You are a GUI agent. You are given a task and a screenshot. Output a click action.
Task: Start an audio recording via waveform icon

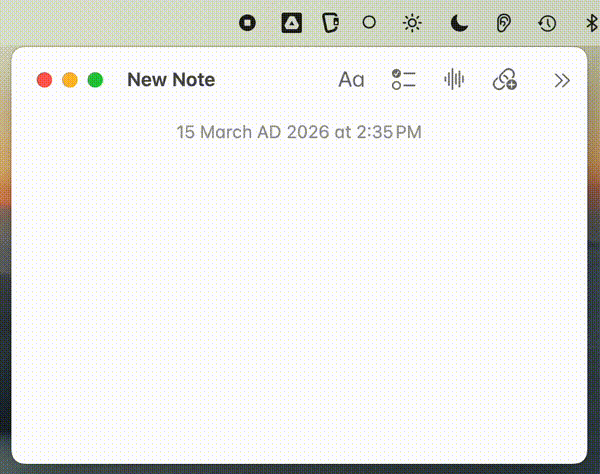click(x=454, y=80)
